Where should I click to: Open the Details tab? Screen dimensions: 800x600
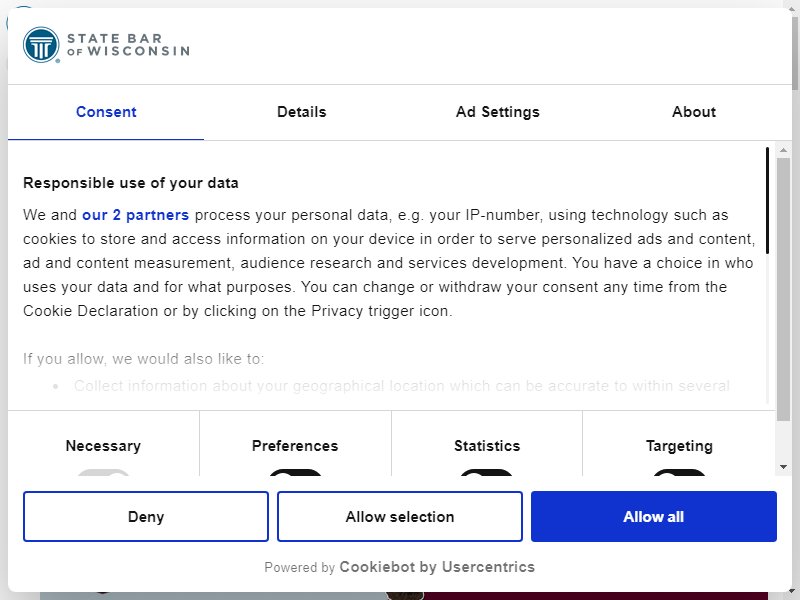pos(302,112)
